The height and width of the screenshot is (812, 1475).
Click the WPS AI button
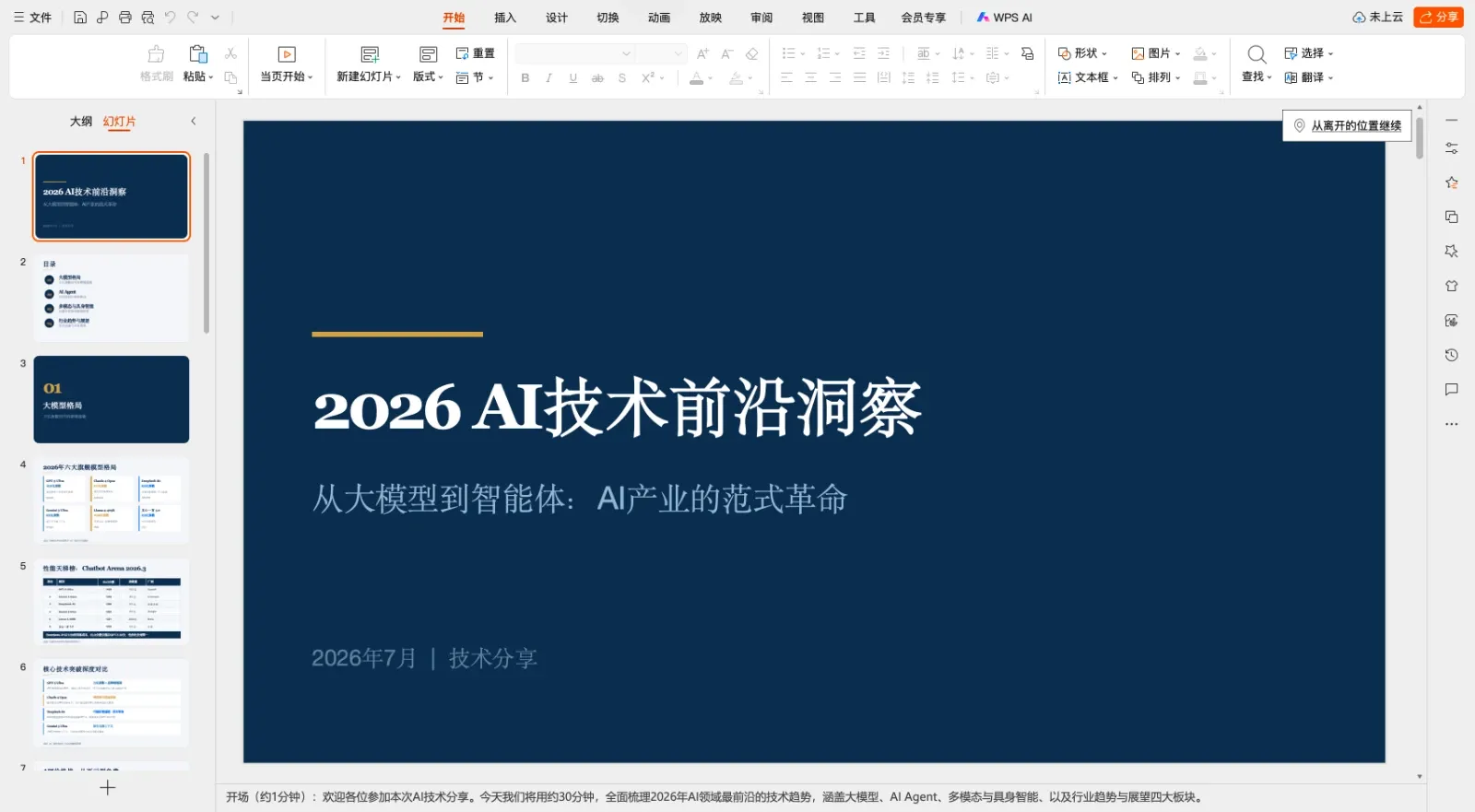[x=1005, y=18]
